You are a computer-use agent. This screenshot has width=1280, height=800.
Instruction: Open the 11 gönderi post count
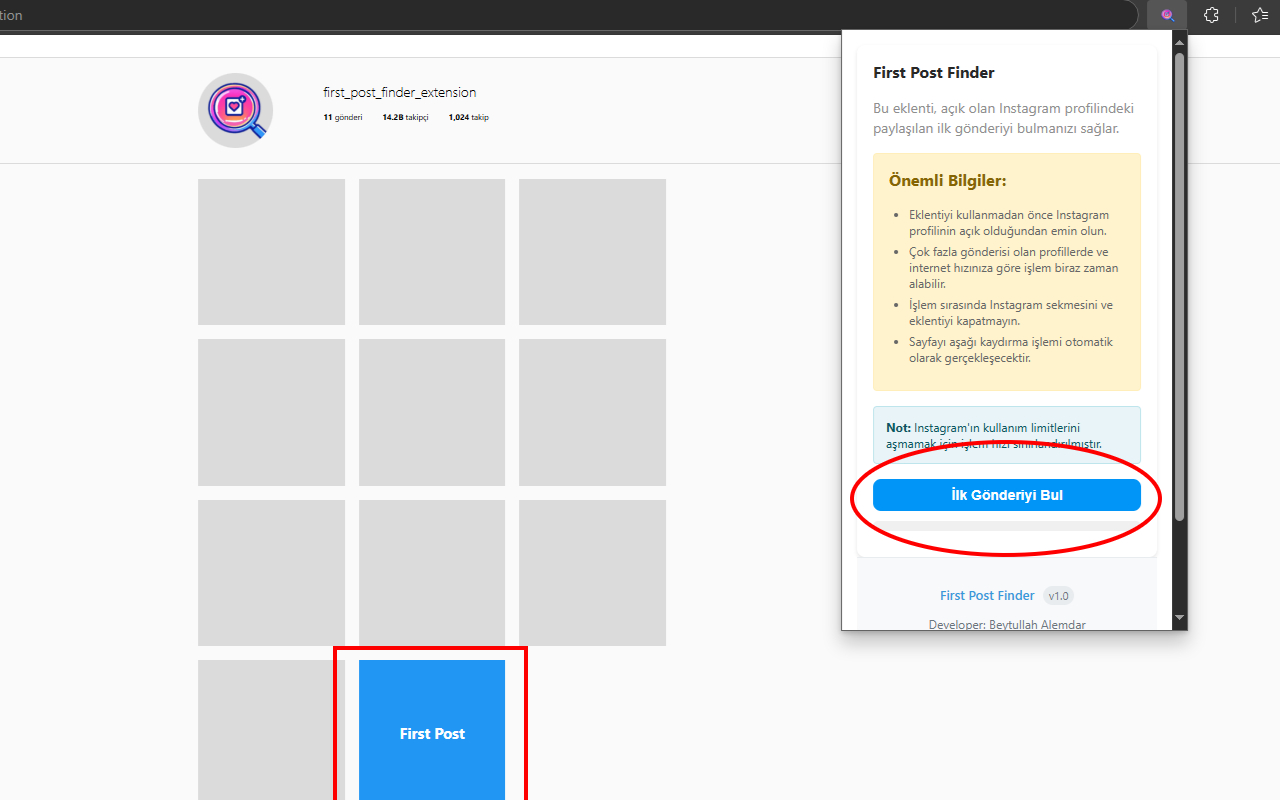click(x=343, y=118)
